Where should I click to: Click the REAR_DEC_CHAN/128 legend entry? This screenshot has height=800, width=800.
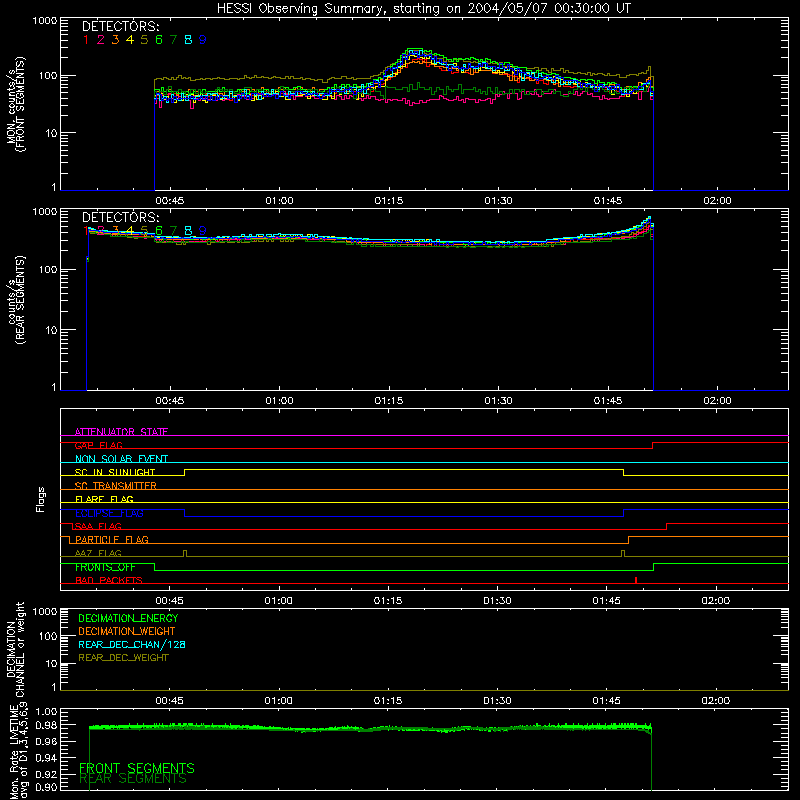point(132,644)
